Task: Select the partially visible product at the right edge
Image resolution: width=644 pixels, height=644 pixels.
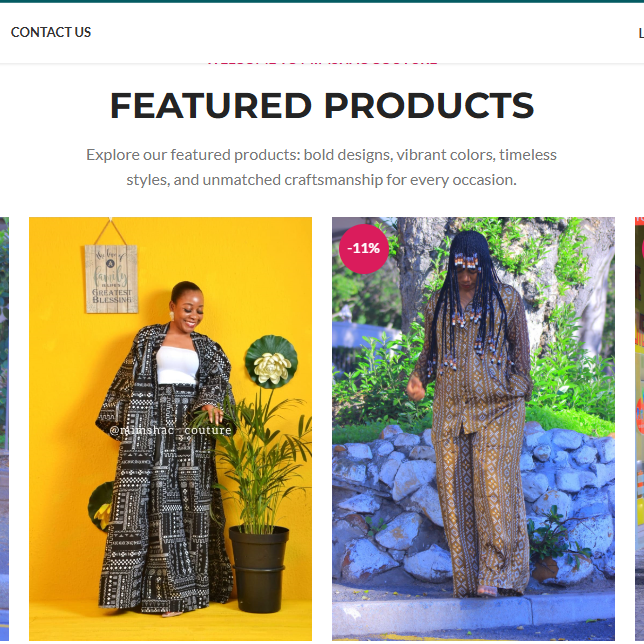Action: coord(639,428)
